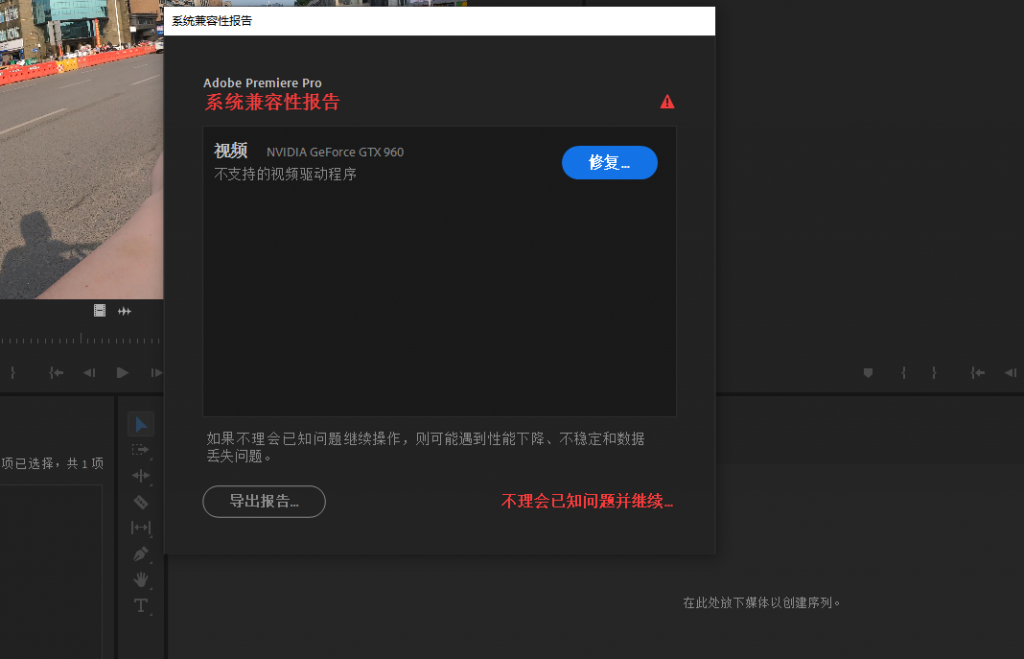The width and height of the screenshot is (1024, 659).
Task: Add Marker in Program monitor
Action: pyautogui.click(x=868, y=372)
